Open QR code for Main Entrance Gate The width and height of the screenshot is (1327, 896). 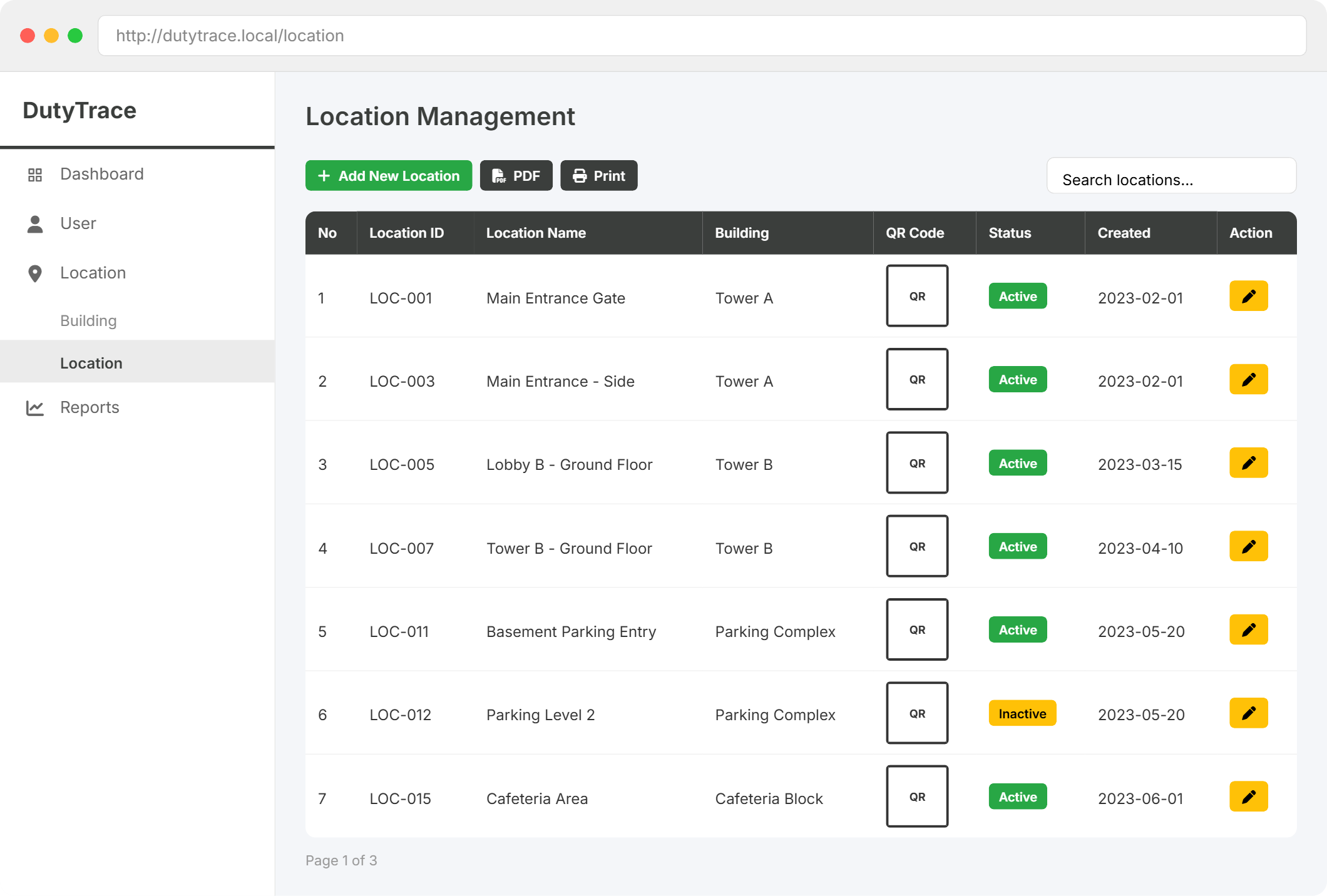click(x=916, y=296)
